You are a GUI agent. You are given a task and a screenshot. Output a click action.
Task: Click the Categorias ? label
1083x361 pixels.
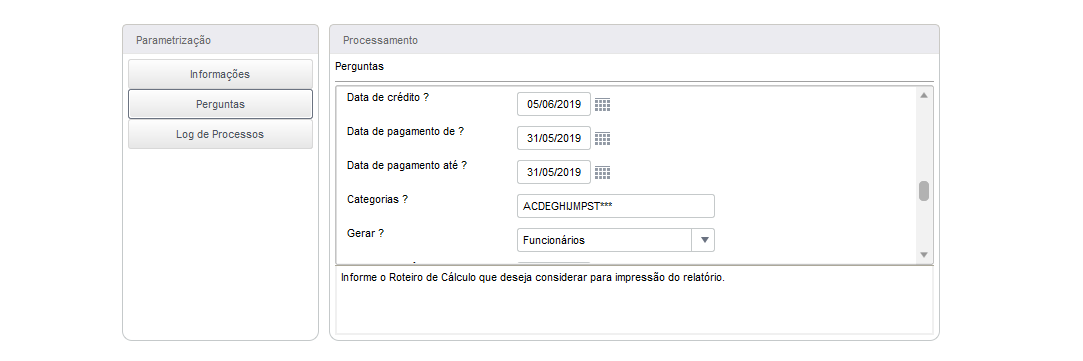pyautogui.click(x=377, y=199)
